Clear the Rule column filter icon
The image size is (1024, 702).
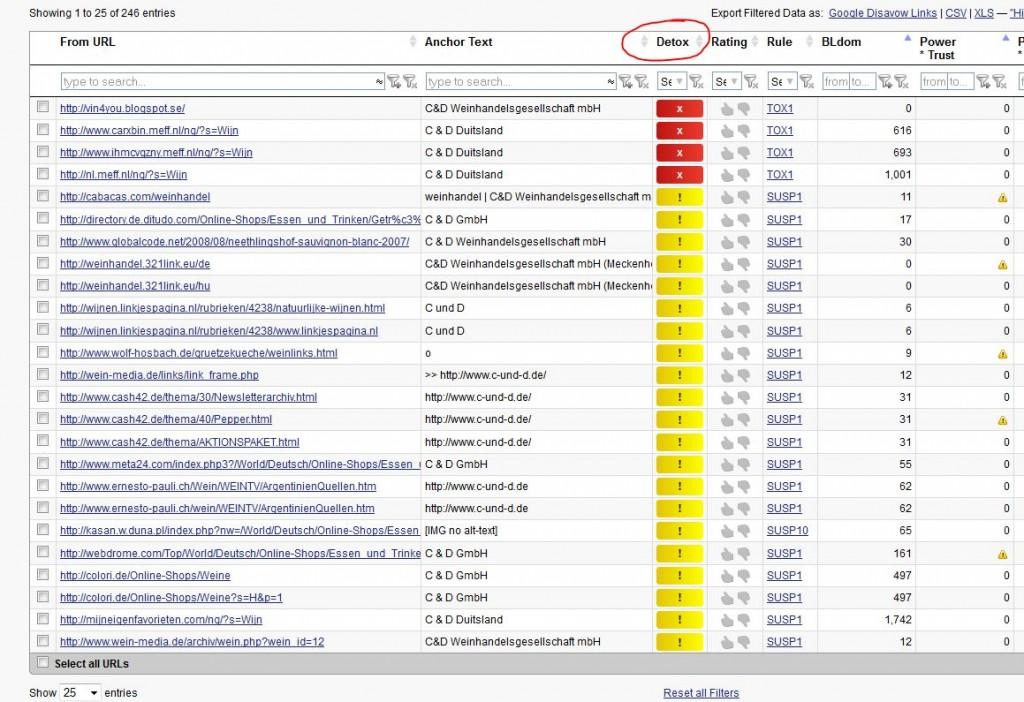click(807, 82)
